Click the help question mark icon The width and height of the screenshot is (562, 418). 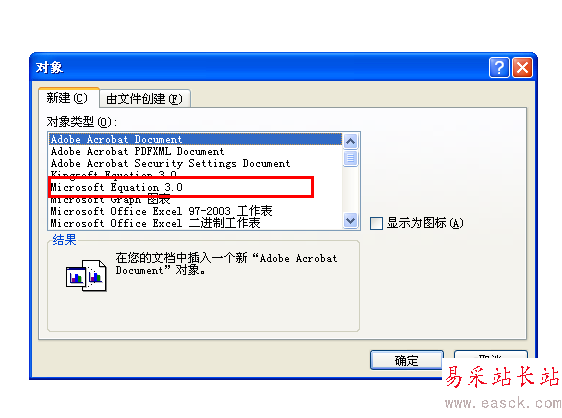[499, 67]
